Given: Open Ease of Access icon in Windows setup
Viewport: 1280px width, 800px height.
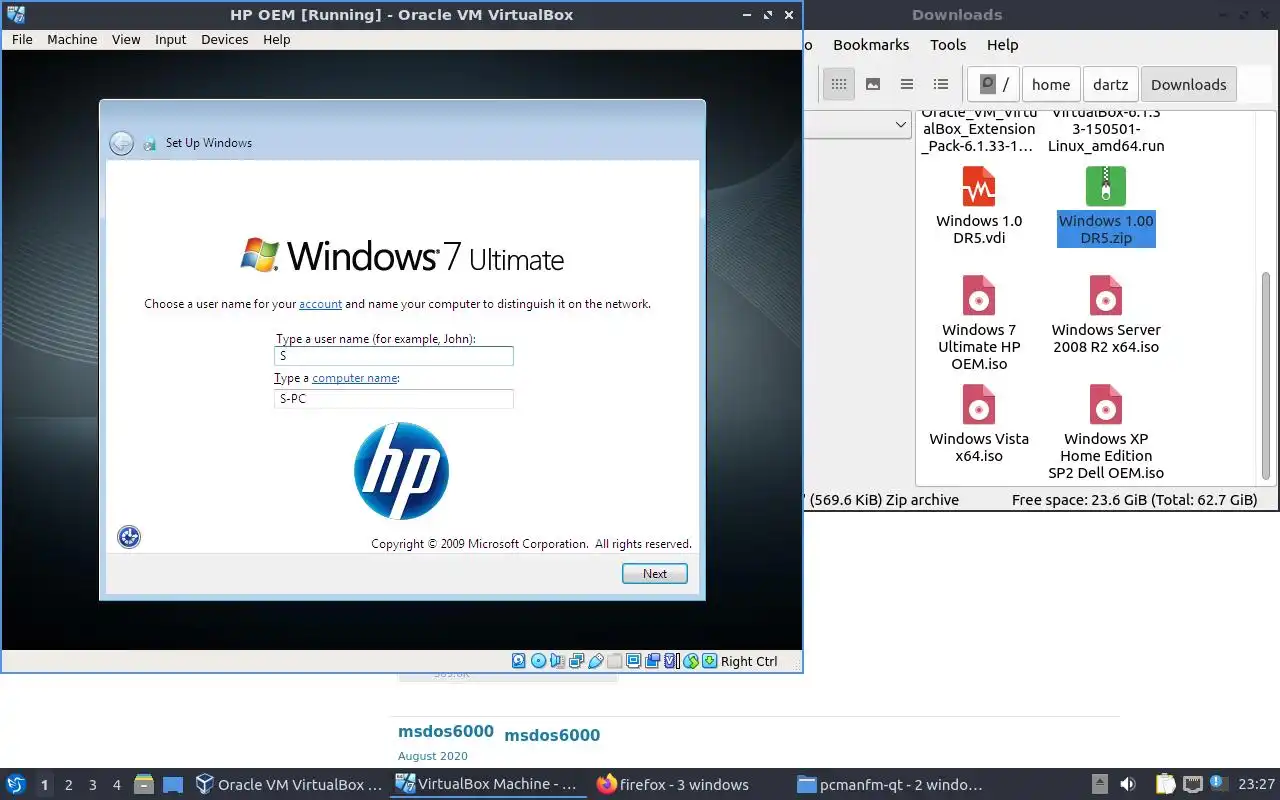Looking at the screenshot, I should point(129,537).
